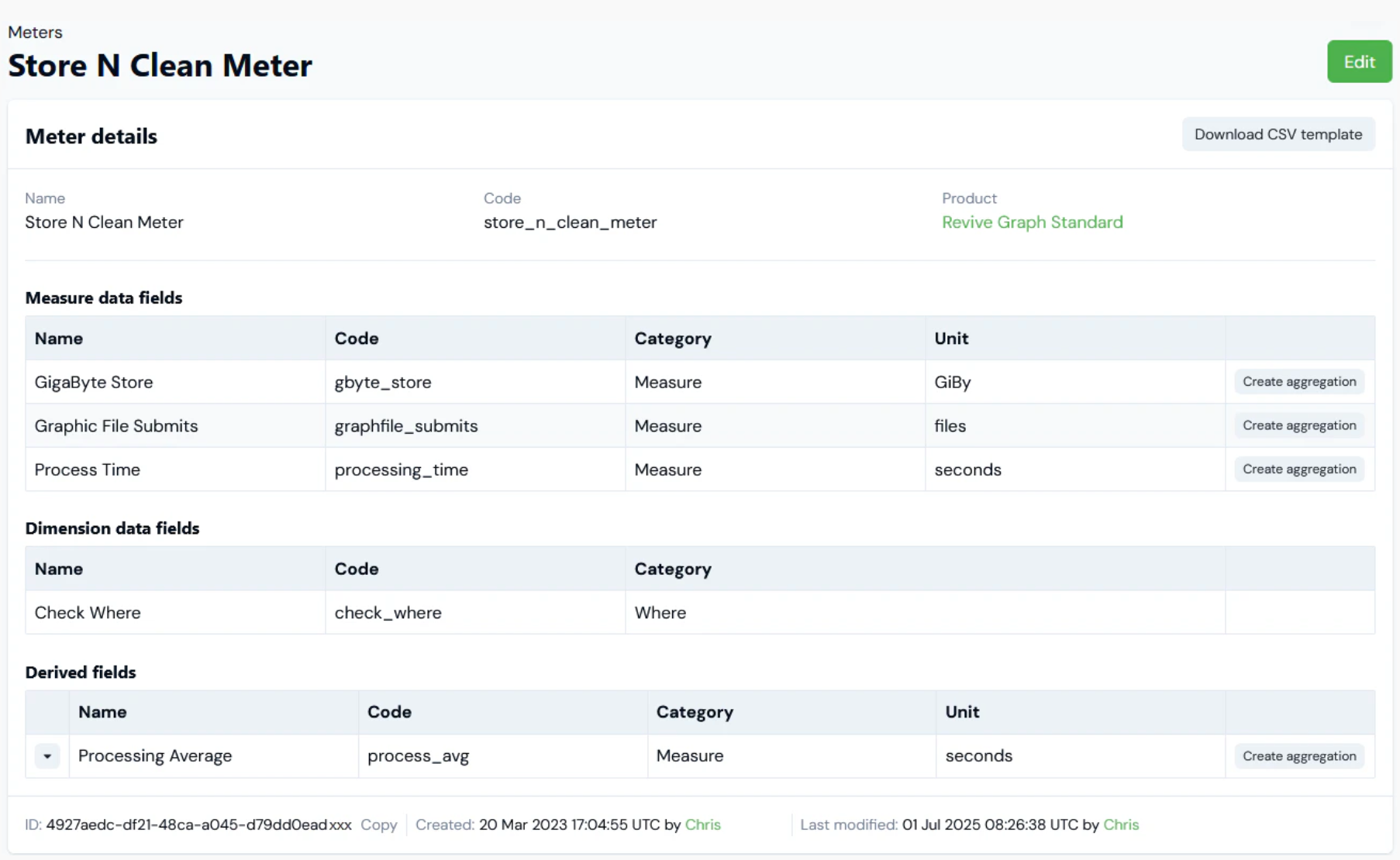Go to Meters breadcrumb
This screenshot has height=860, width=1400.
[35, 33]
